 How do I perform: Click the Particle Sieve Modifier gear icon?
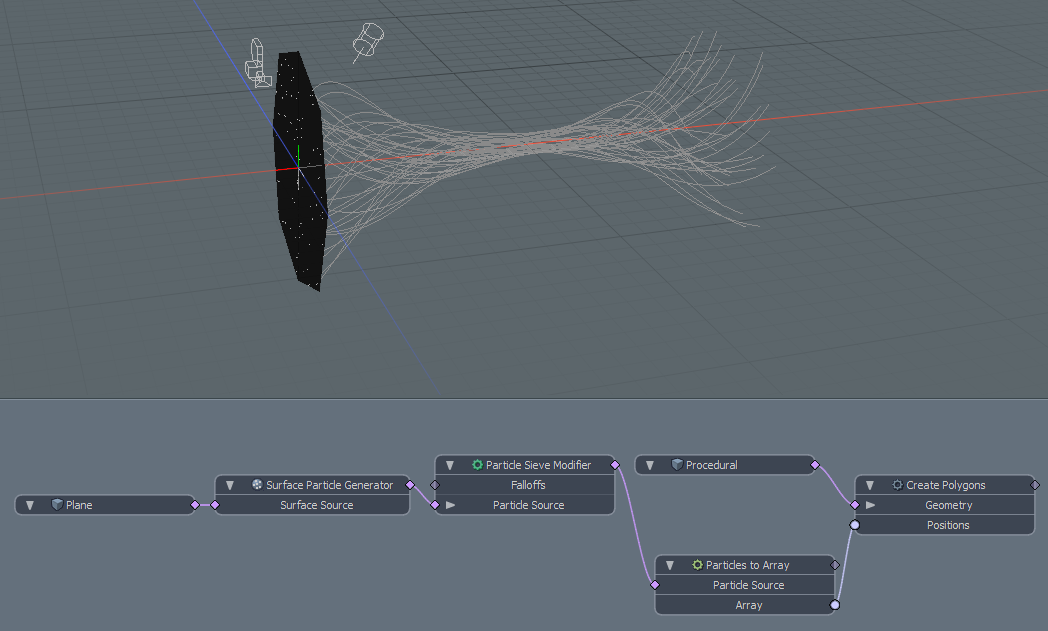[477, 465]
